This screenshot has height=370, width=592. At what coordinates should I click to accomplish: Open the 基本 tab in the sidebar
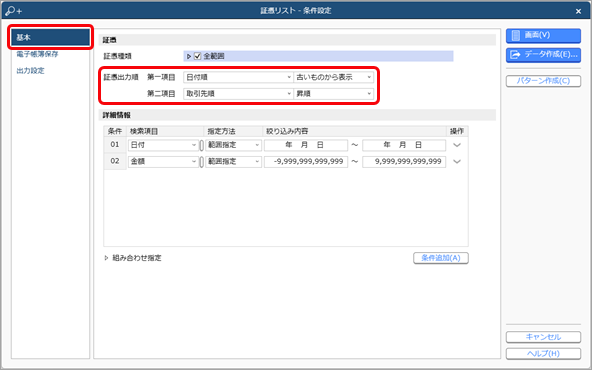click(50, 37)
